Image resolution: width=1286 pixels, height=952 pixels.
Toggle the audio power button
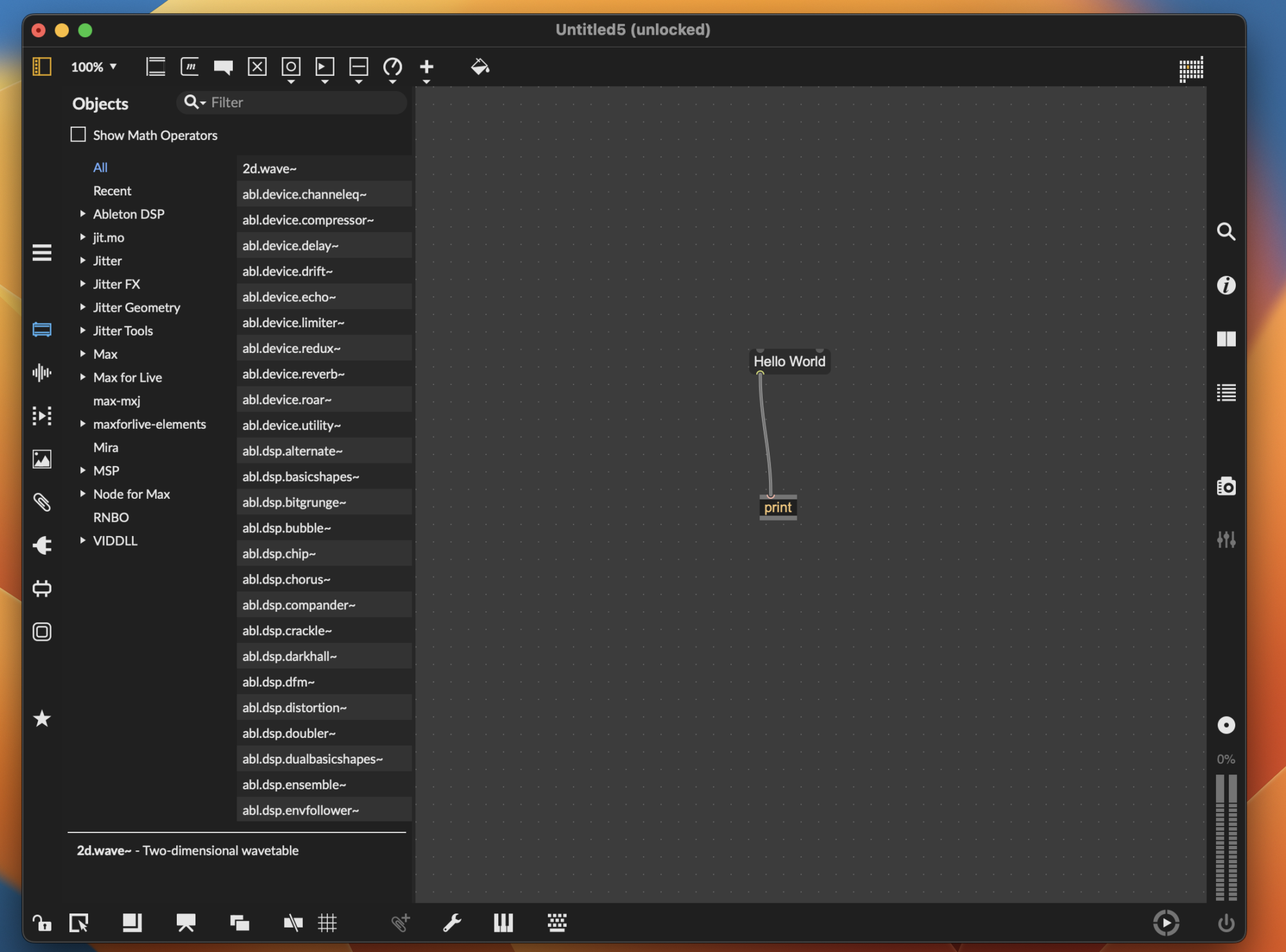tap(1226, 923)
